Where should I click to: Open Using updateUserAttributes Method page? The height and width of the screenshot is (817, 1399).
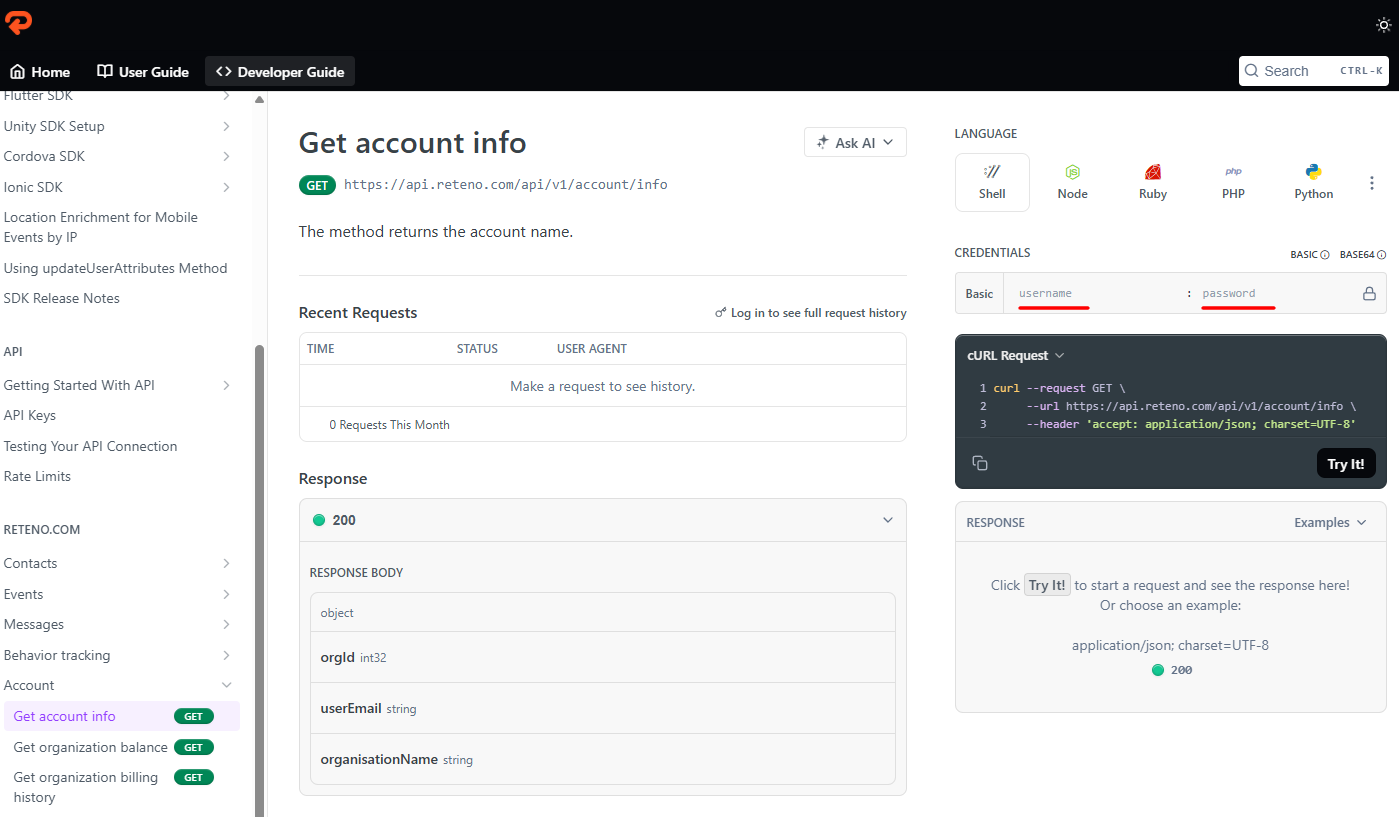[x=115, y=268]
